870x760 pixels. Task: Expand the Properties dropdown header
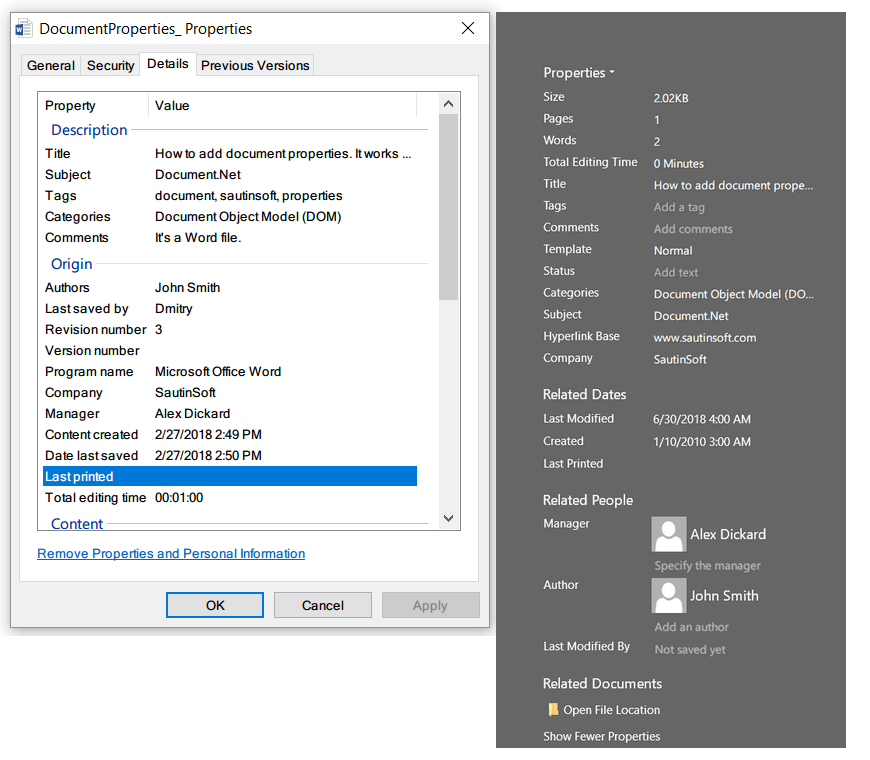[578, 73]
